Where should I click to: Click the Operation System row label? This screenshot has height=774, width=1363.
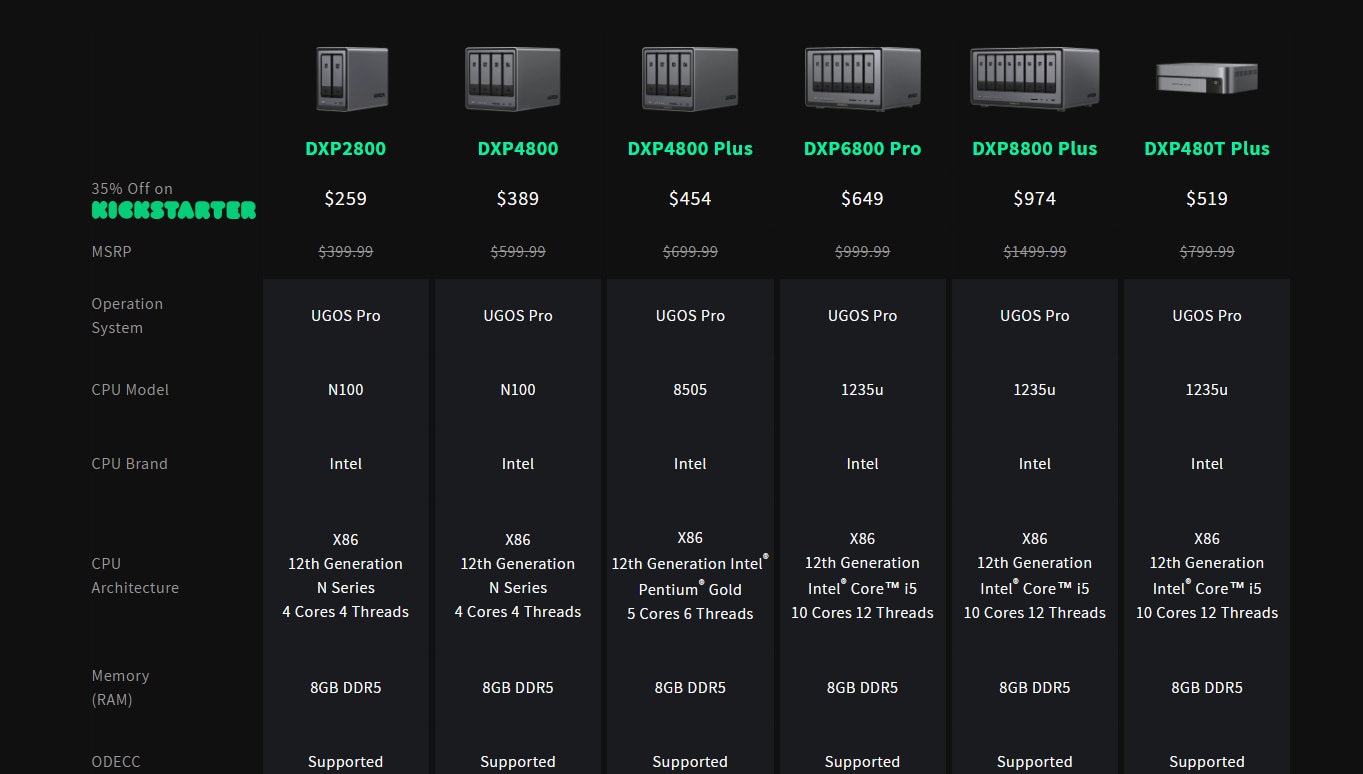127,316
